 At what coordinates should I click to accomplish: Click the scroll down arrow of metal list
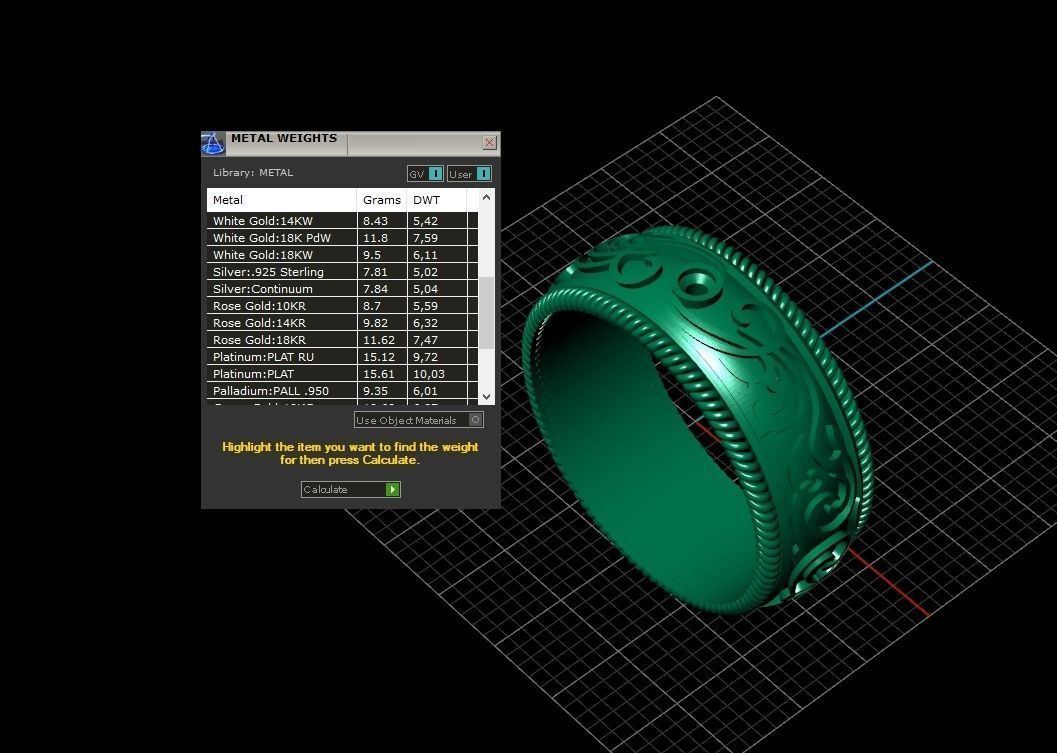[487, 397]
